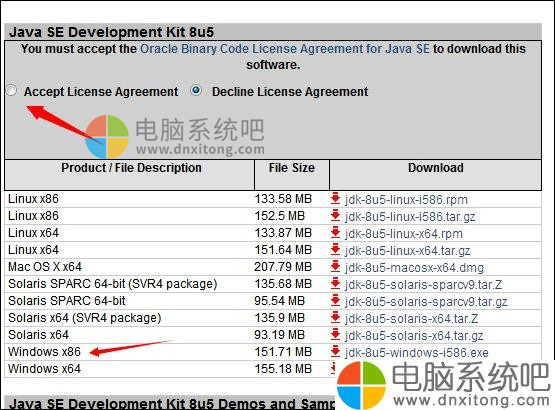Select Accept License Agreement radio button

click(x=11, y=91)
